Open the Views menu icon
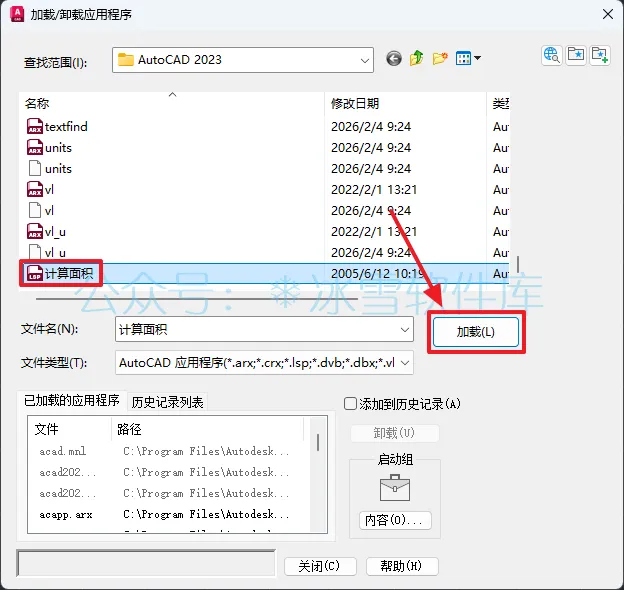 [468, 58]
